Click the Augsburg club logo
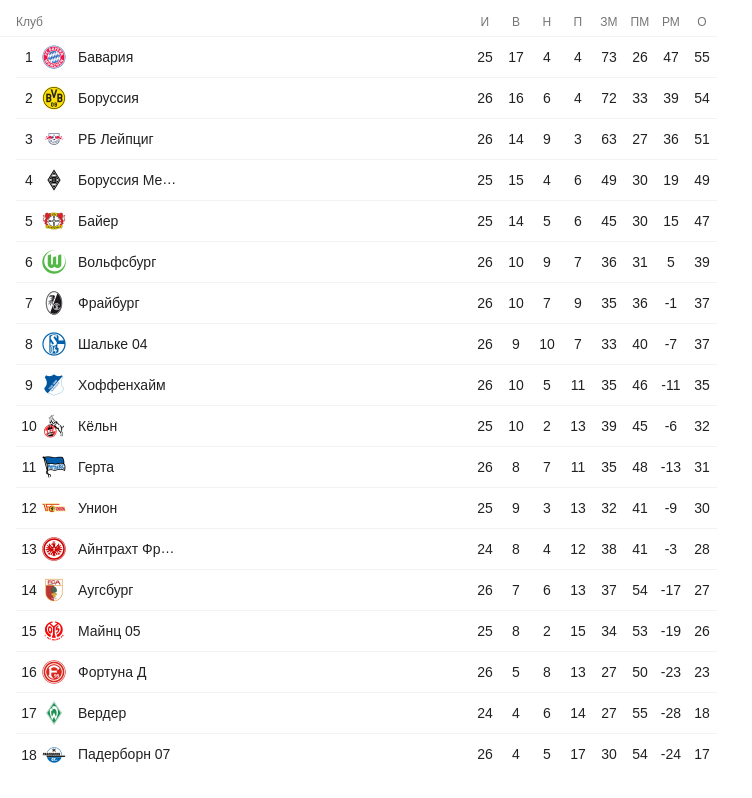752x798 pixels. (x=54, y=590)
